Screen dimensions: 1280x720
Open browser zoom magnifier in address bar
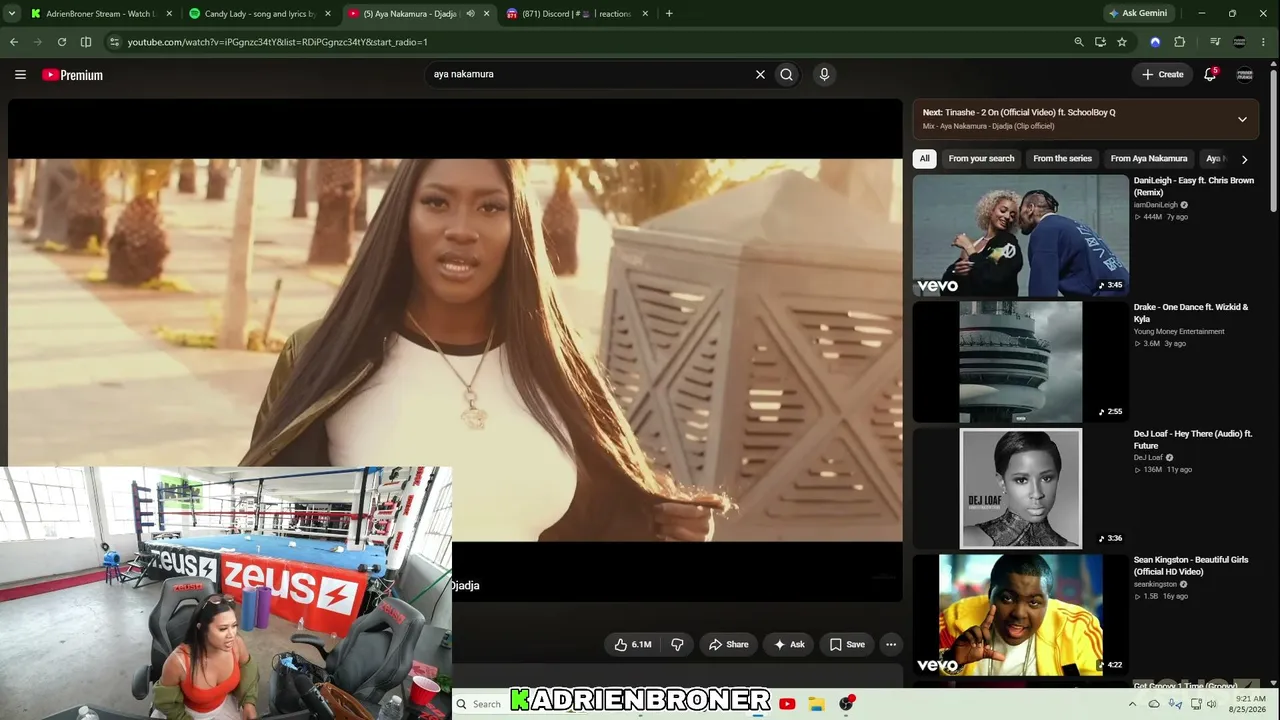tap(1079, 42)
